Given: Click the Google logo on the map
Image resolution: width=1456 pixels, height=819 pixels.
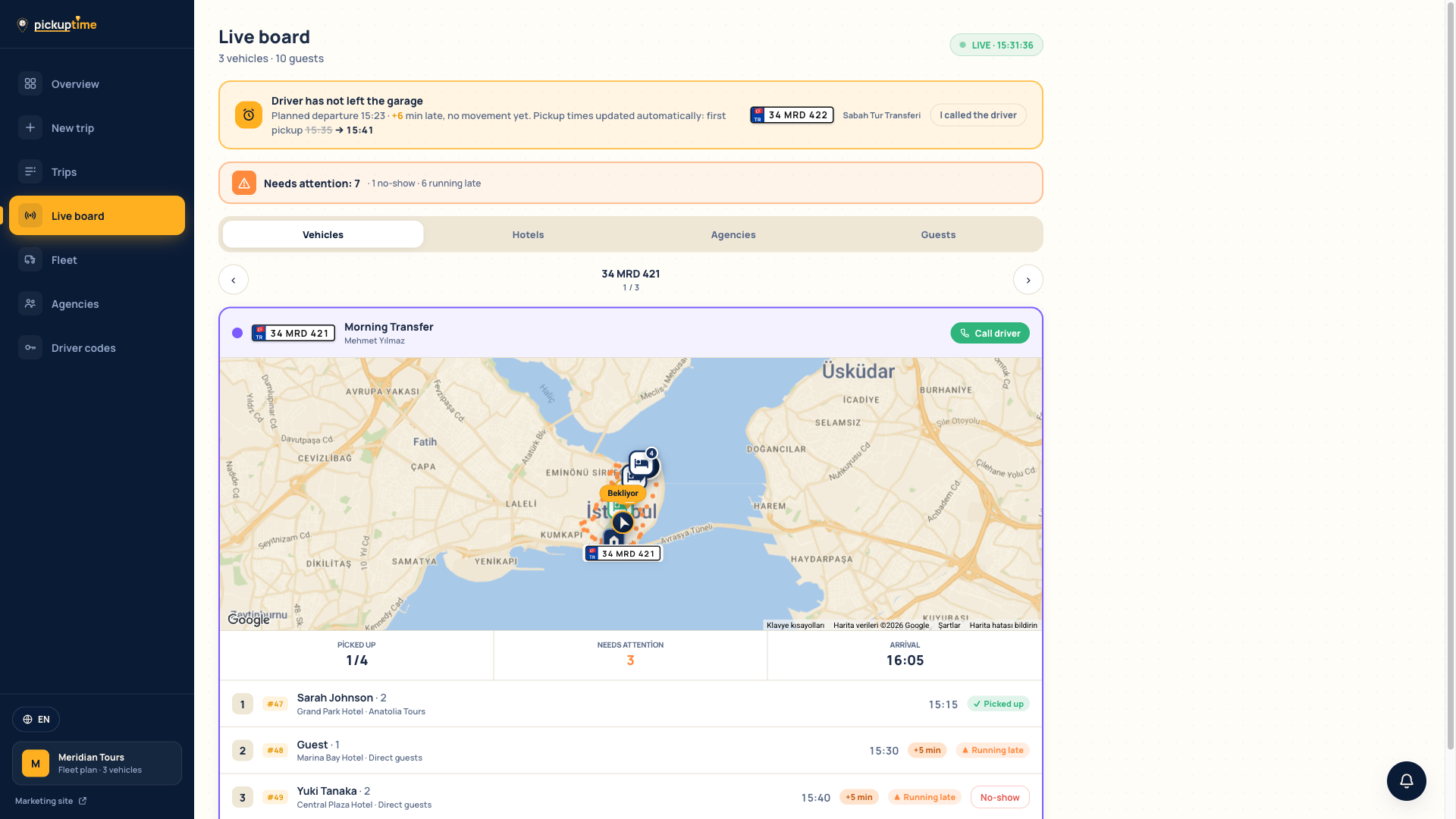Looking at the screenshot, I should point(249,620).
